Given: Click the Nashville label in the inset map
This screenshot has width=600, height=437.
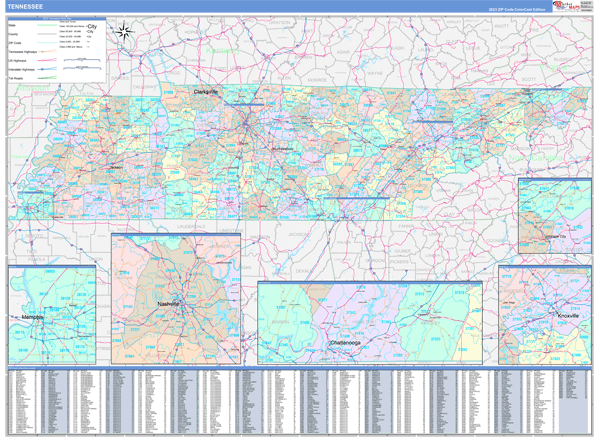Looking at the screenshot, I should pos(168,304).
